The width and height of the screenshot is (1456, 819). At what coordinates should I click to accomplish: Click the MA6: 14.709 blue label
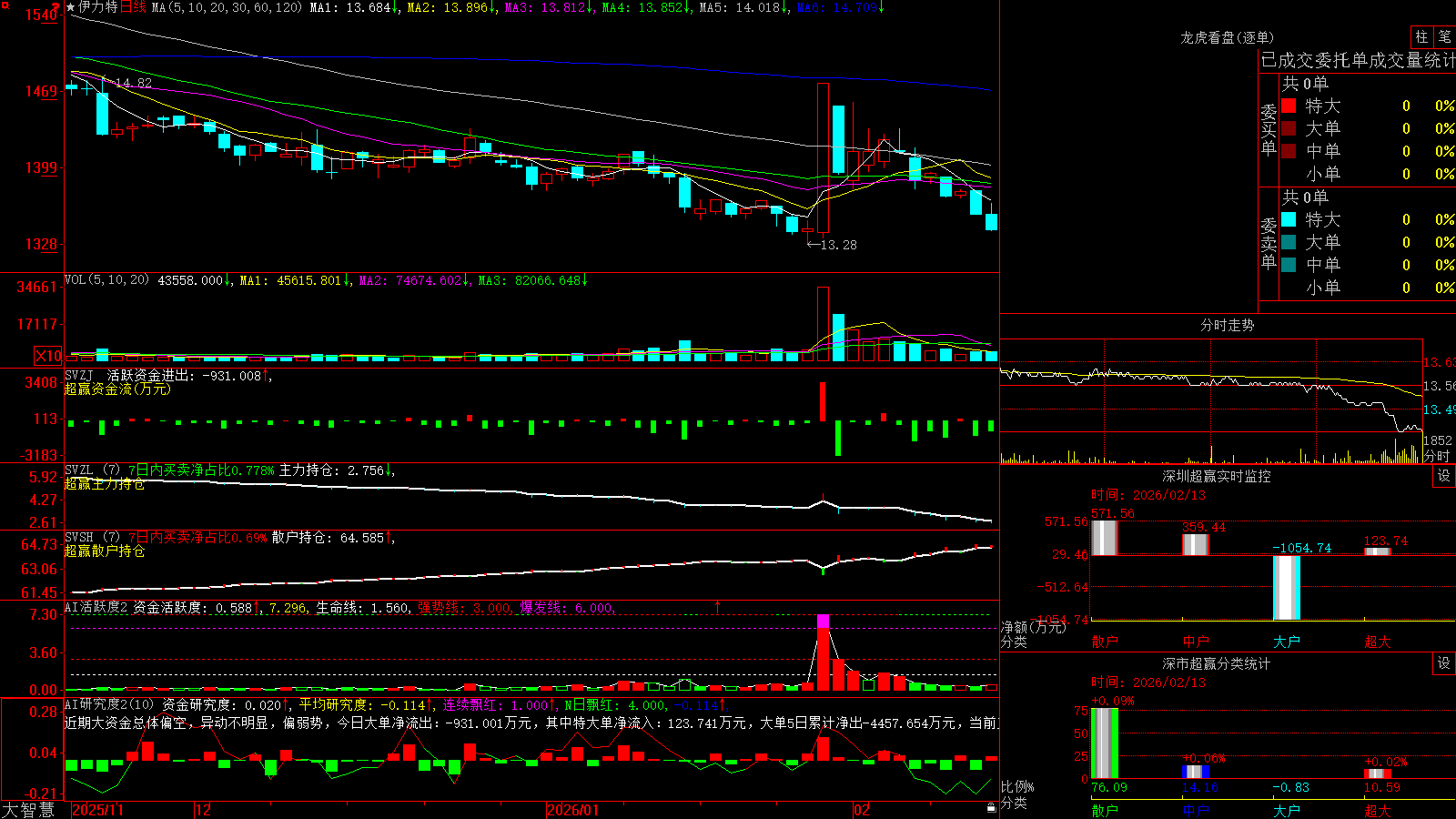point(837,7)
